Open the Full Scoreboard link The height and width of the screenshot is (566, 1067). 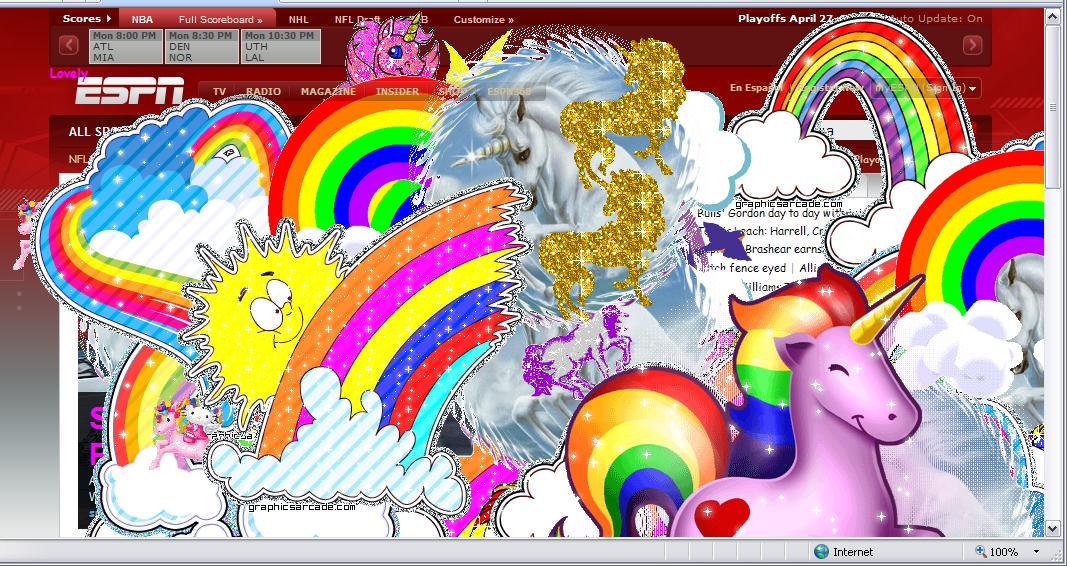coord(220,19)
